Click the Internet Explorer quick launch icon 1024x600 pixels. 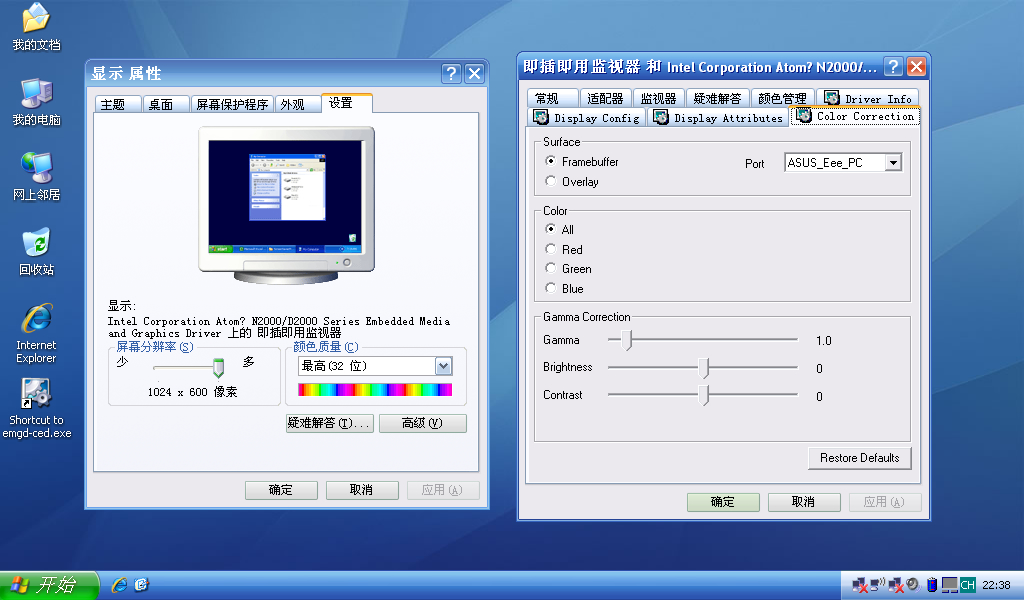pos(120,585)
